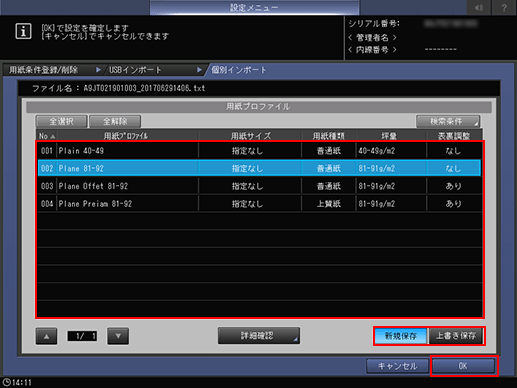Click the 全選択 select all button
The height and width of the screenshot is (388, 517).
click(61, 121)
